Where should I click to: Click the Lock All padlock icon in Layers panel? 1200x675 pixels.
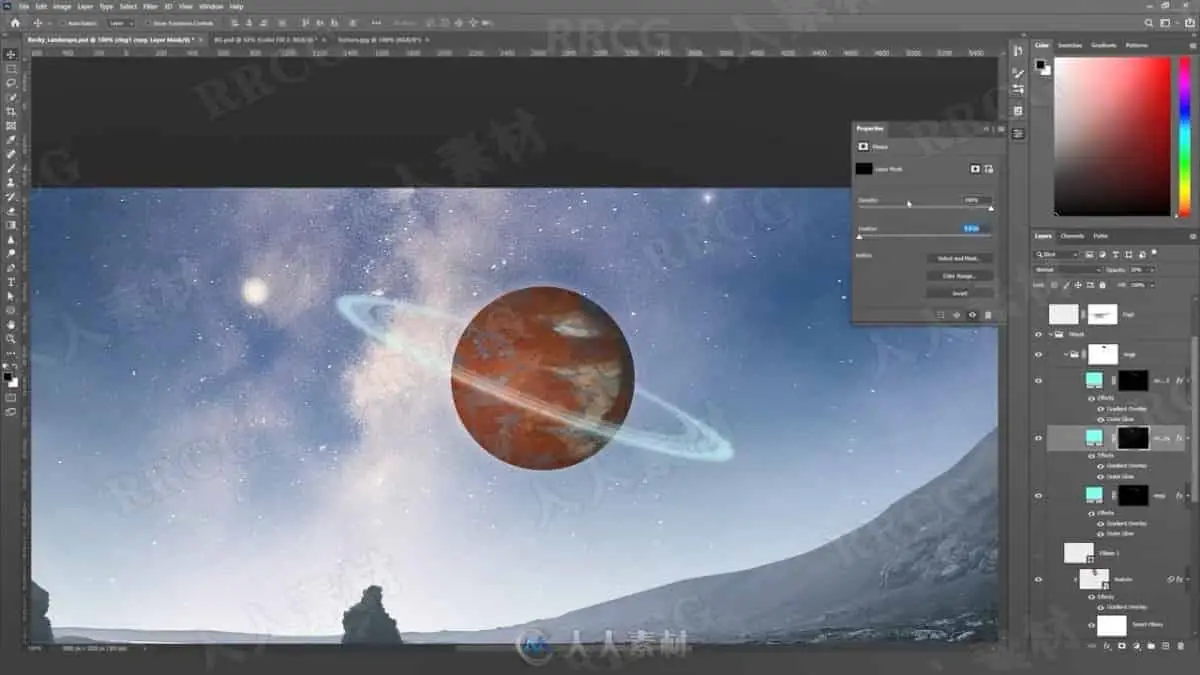point(1102,285)
